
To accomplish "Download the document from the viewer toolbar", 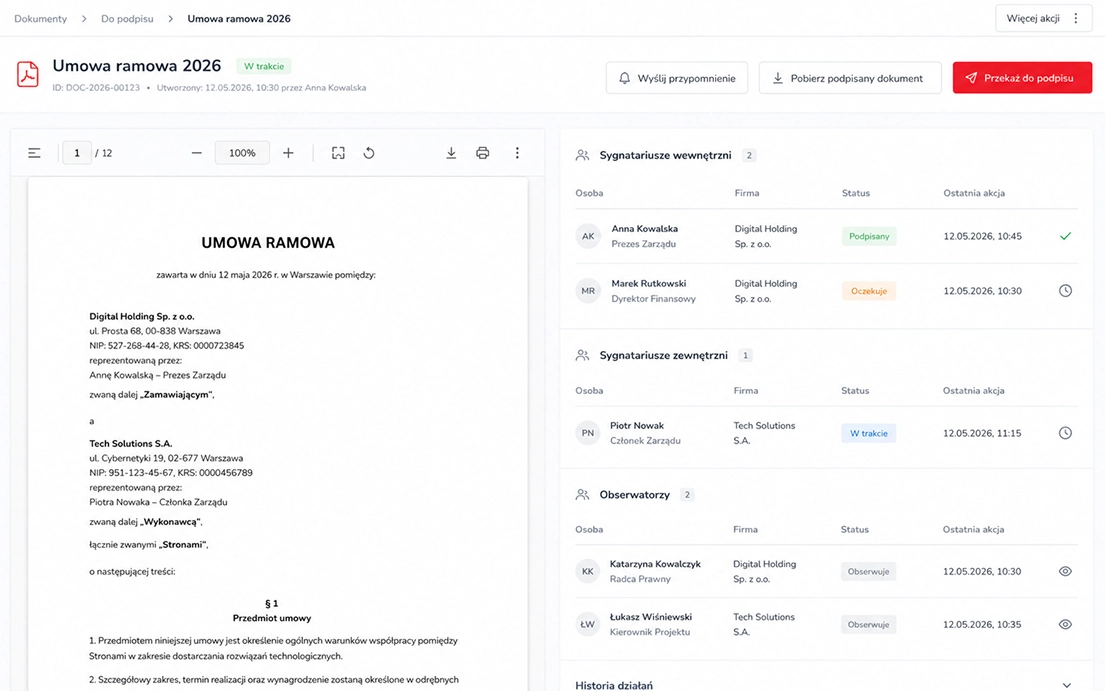I will 451,153.
